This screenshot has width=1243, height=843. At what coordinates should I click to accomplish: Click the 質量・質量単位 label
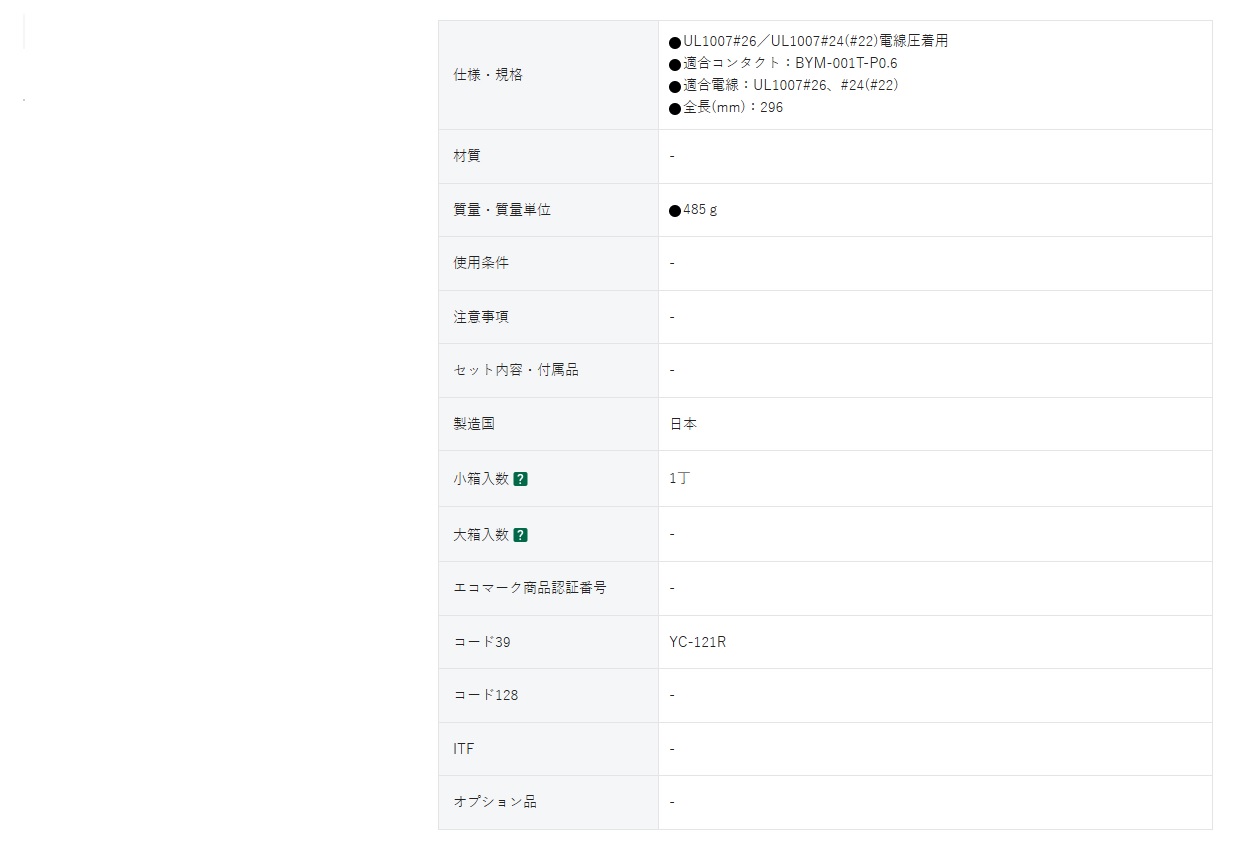click(x=502, y=210)
